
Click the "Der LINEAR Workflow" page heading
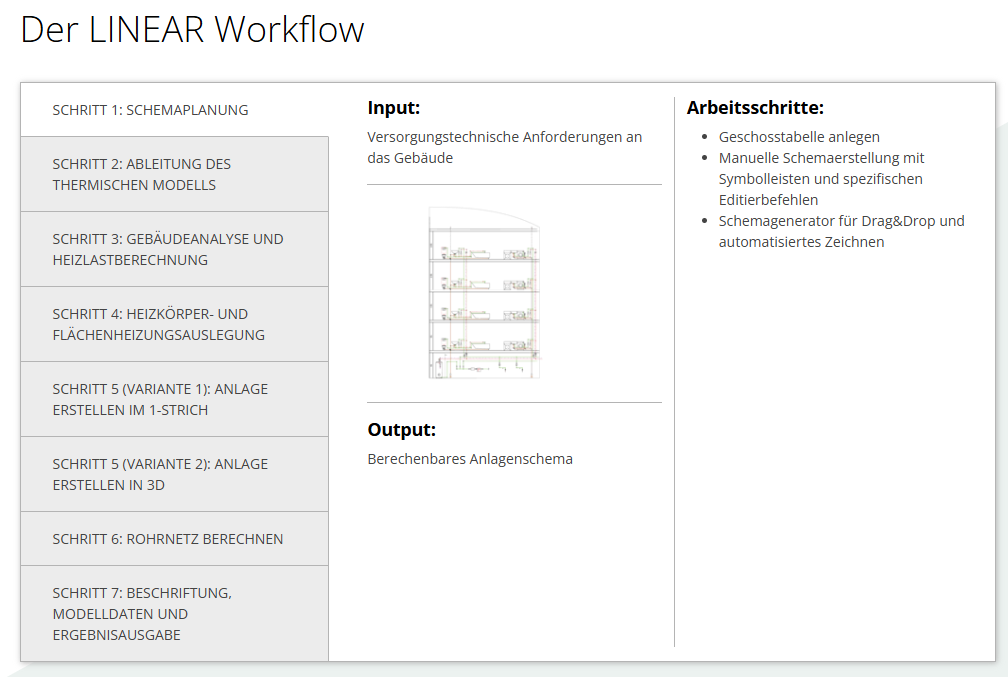point(193,30)
